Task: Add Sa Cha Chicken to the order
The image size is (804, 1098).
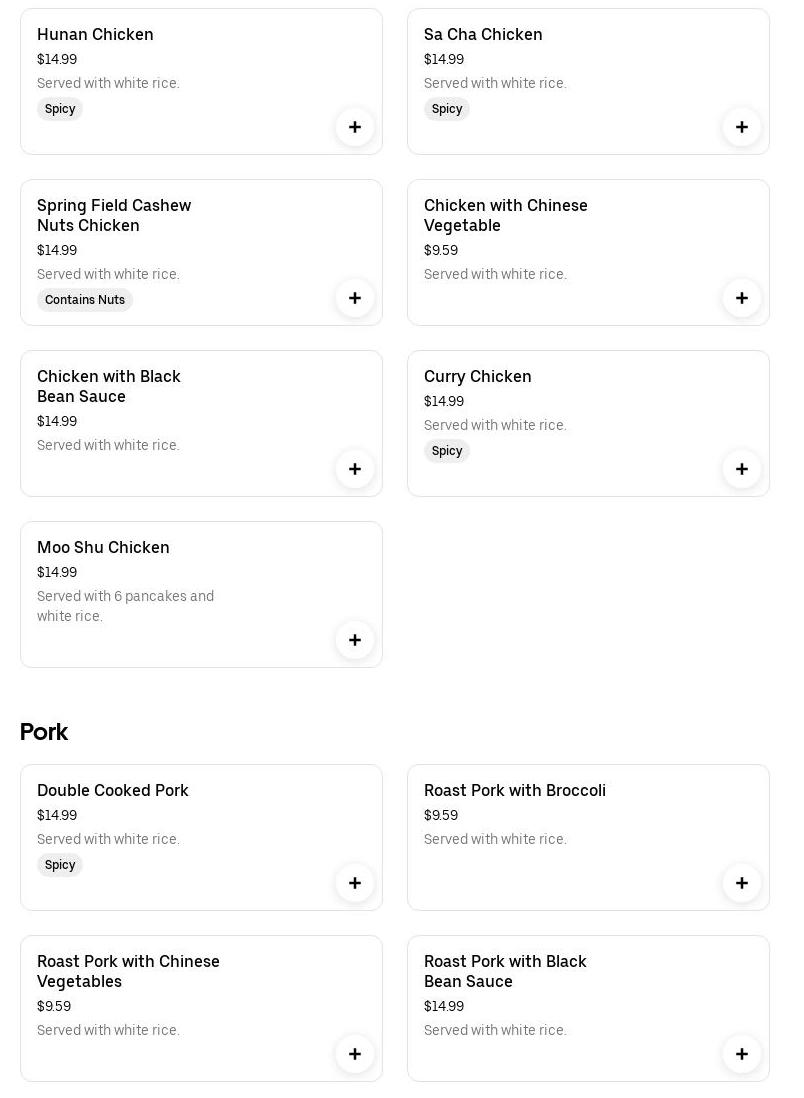Action: click(742, 127)
